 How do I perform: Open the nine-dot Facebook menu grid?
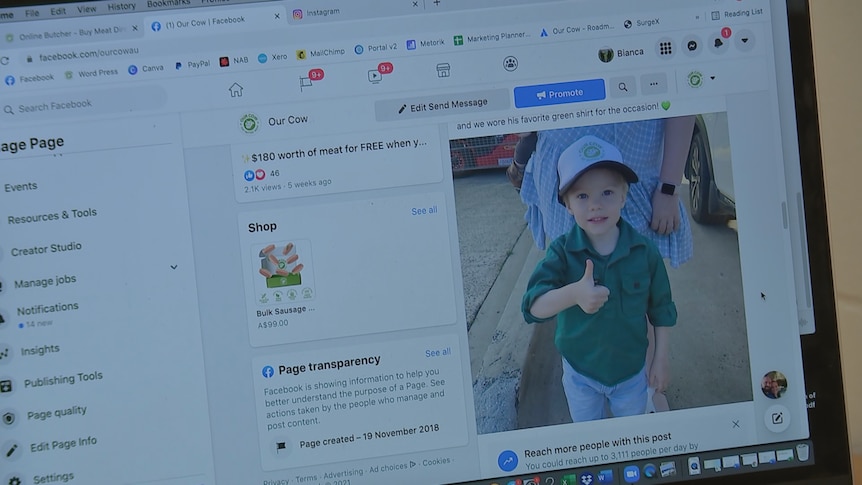665,48
